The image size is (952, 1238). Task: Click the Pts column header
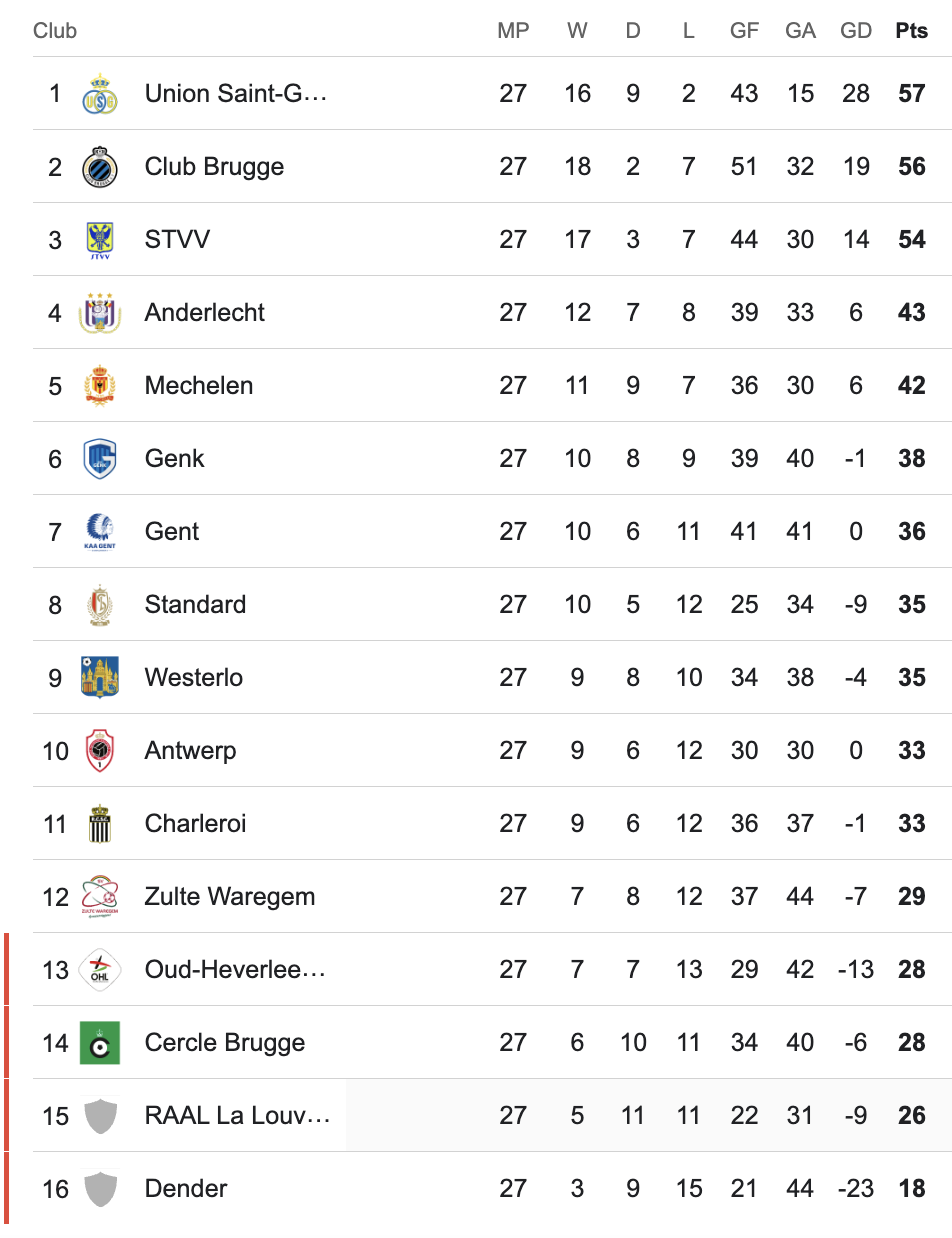pos(911,31)
